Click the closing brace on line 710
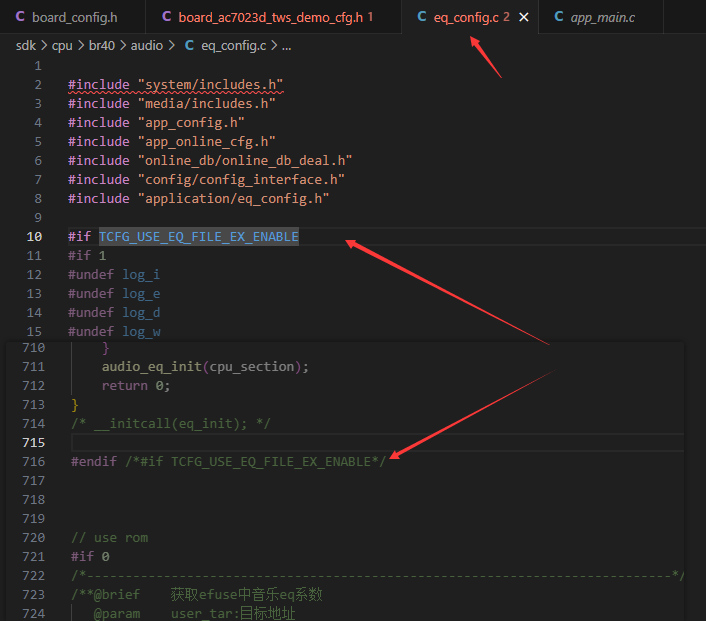706x621 pixels. click(105, 348)
